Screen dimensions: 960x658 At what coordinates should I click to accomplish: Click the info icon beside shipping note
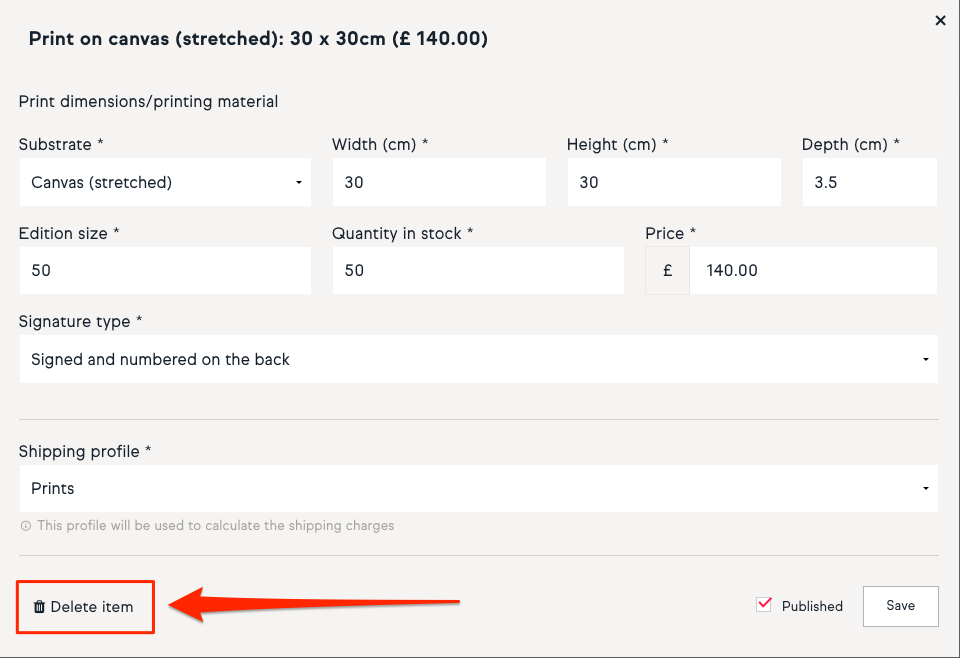26,526
